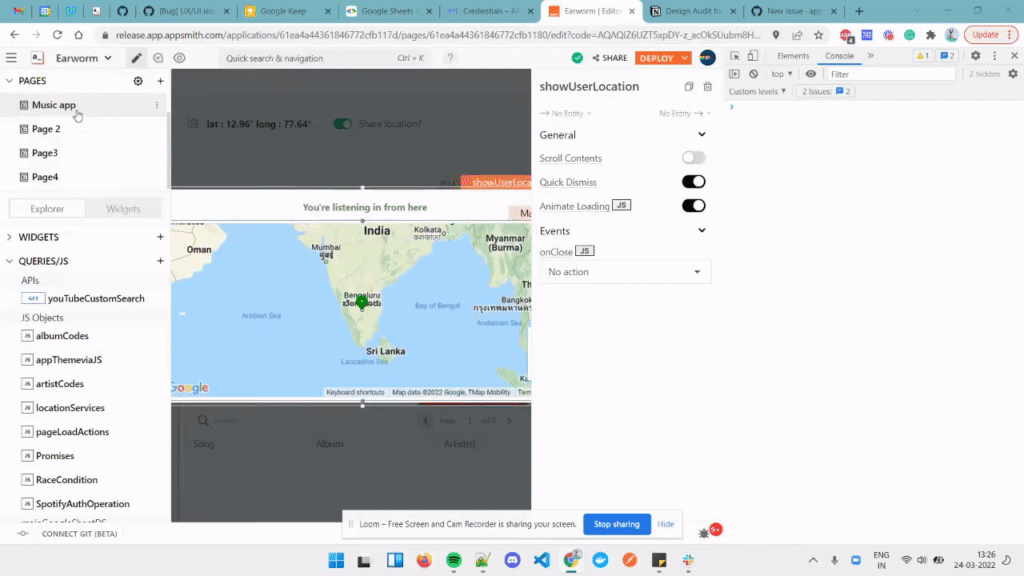This screenshot has width=1024, height=576.
Task: Turn off Animate Loading toggle
Action: click(694, 206)
